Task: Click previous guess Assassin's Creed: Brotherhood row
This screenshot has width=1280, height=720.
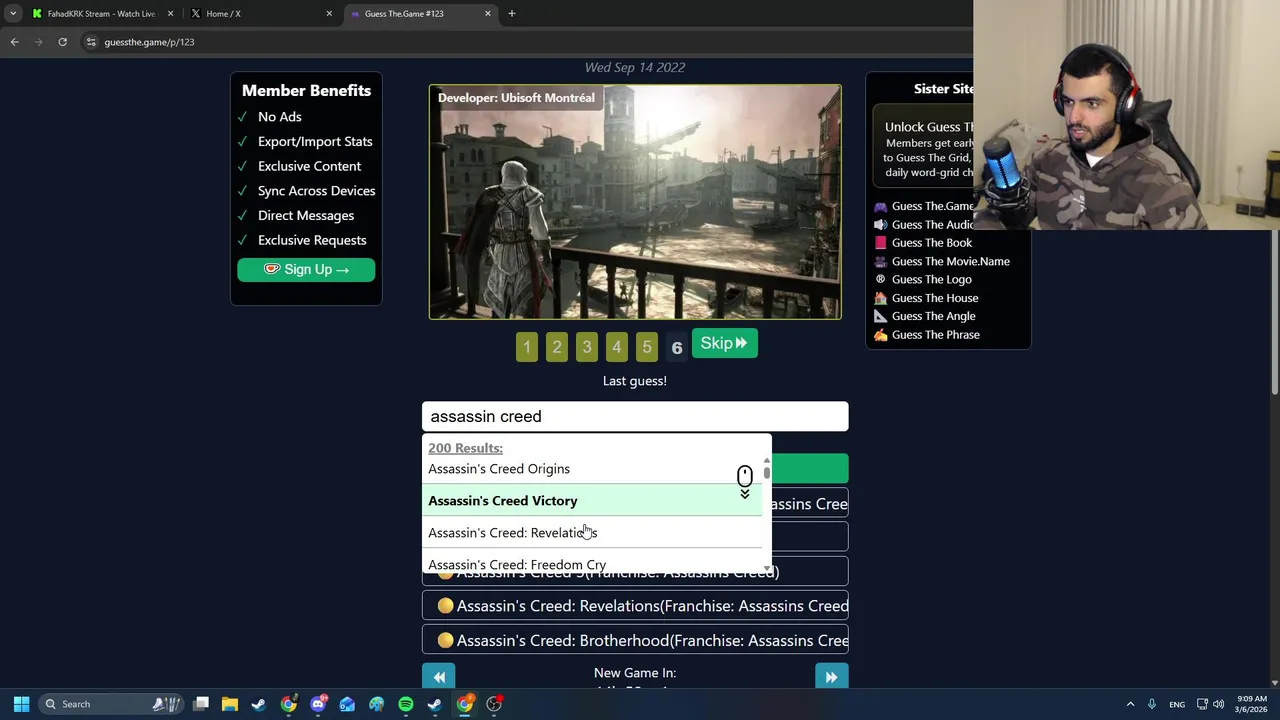Action: pyautogui.click(x=635, y=640)
